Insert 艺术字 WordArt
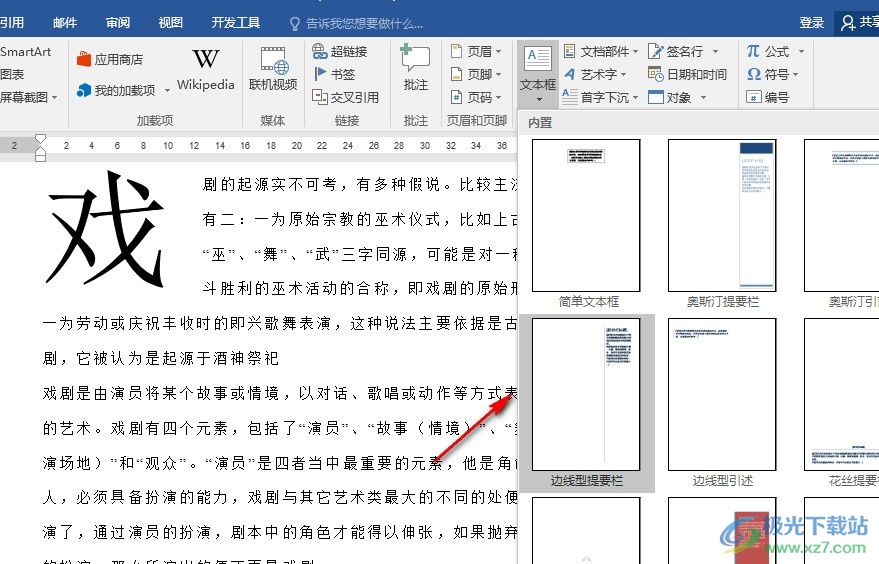Screen dimensions: 879x564 point(595,74)
